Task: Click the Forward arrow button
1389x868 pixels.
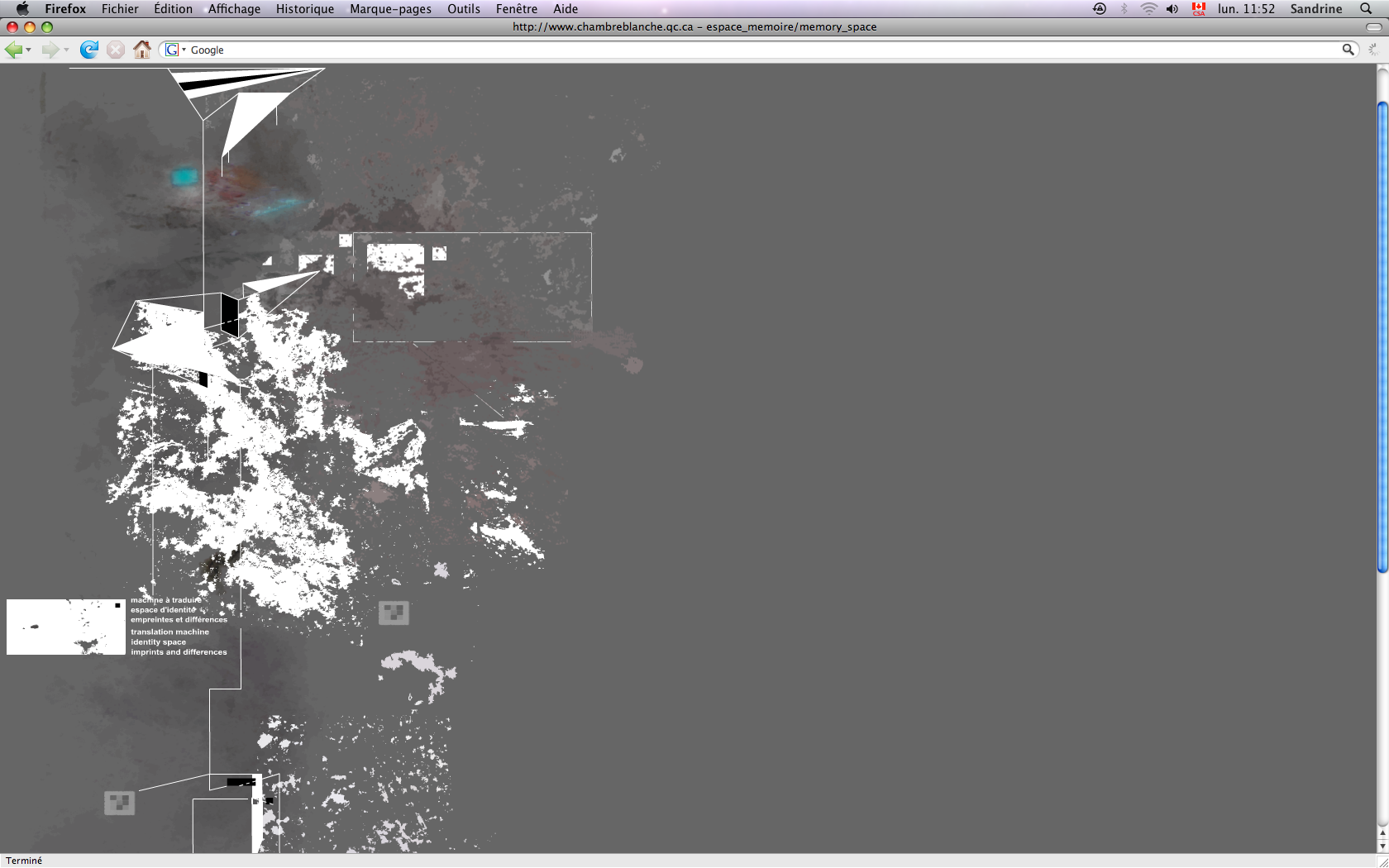Action: point(50,50)
